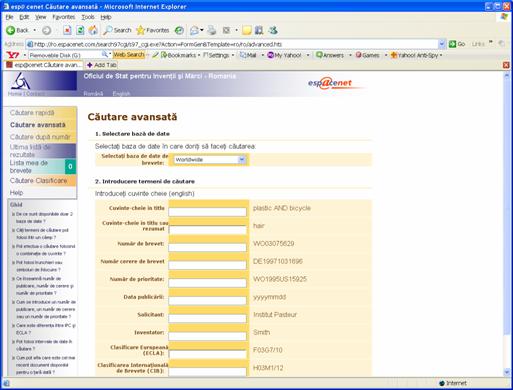Open the Edit menu
This screenshot has width=513, height=390.
tap(24, 17)
